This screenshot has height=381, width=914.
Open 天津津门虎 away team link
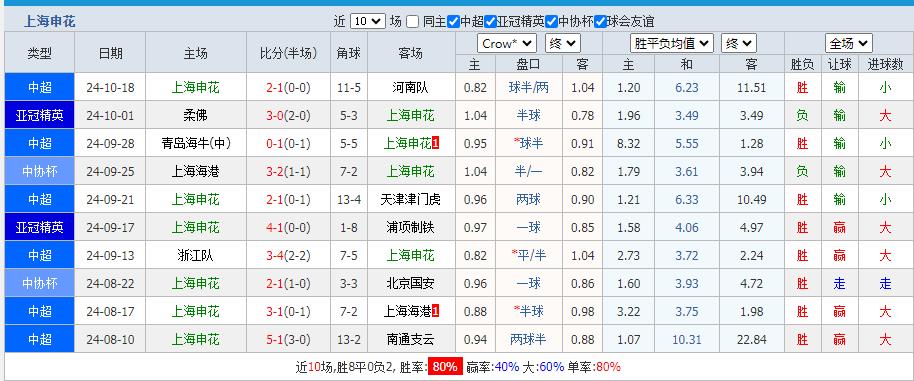[410, 199]
